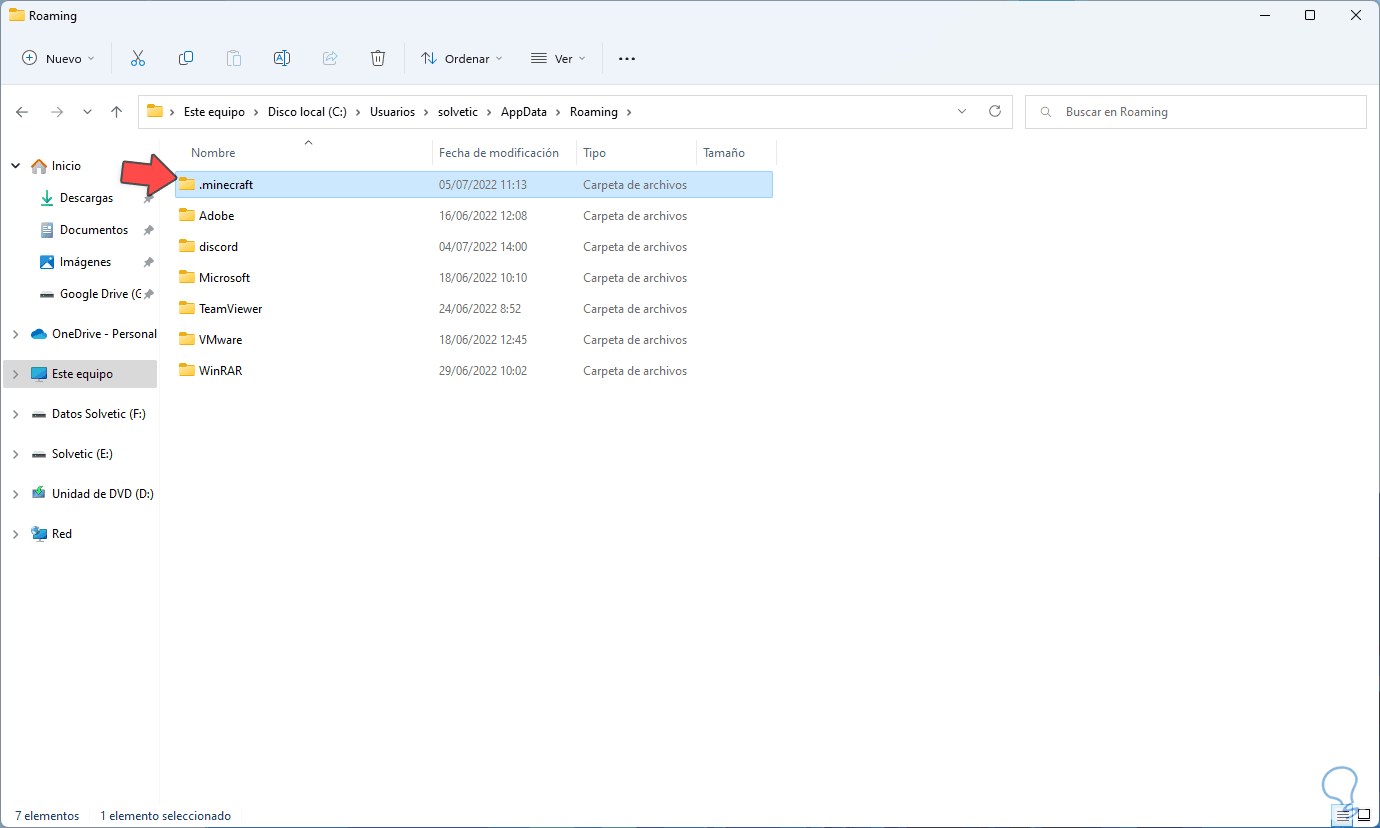Viewport: 1380px width, 828px height.
Task: Click the Share icon in toolbar
Action: click(x=330, y=58)
